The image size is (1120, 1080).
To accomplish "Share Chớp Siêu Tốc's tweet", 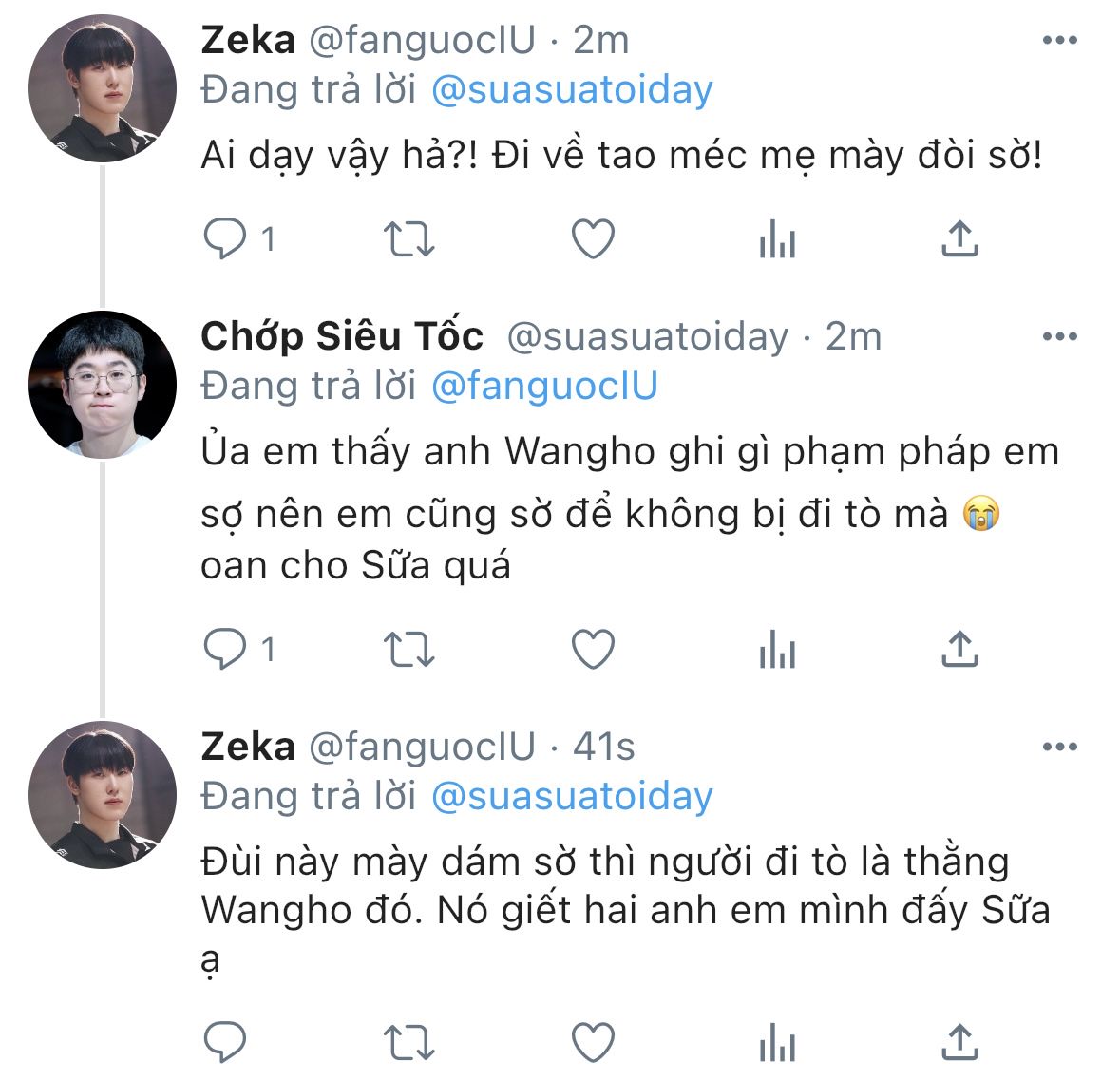I will point(959,649).
